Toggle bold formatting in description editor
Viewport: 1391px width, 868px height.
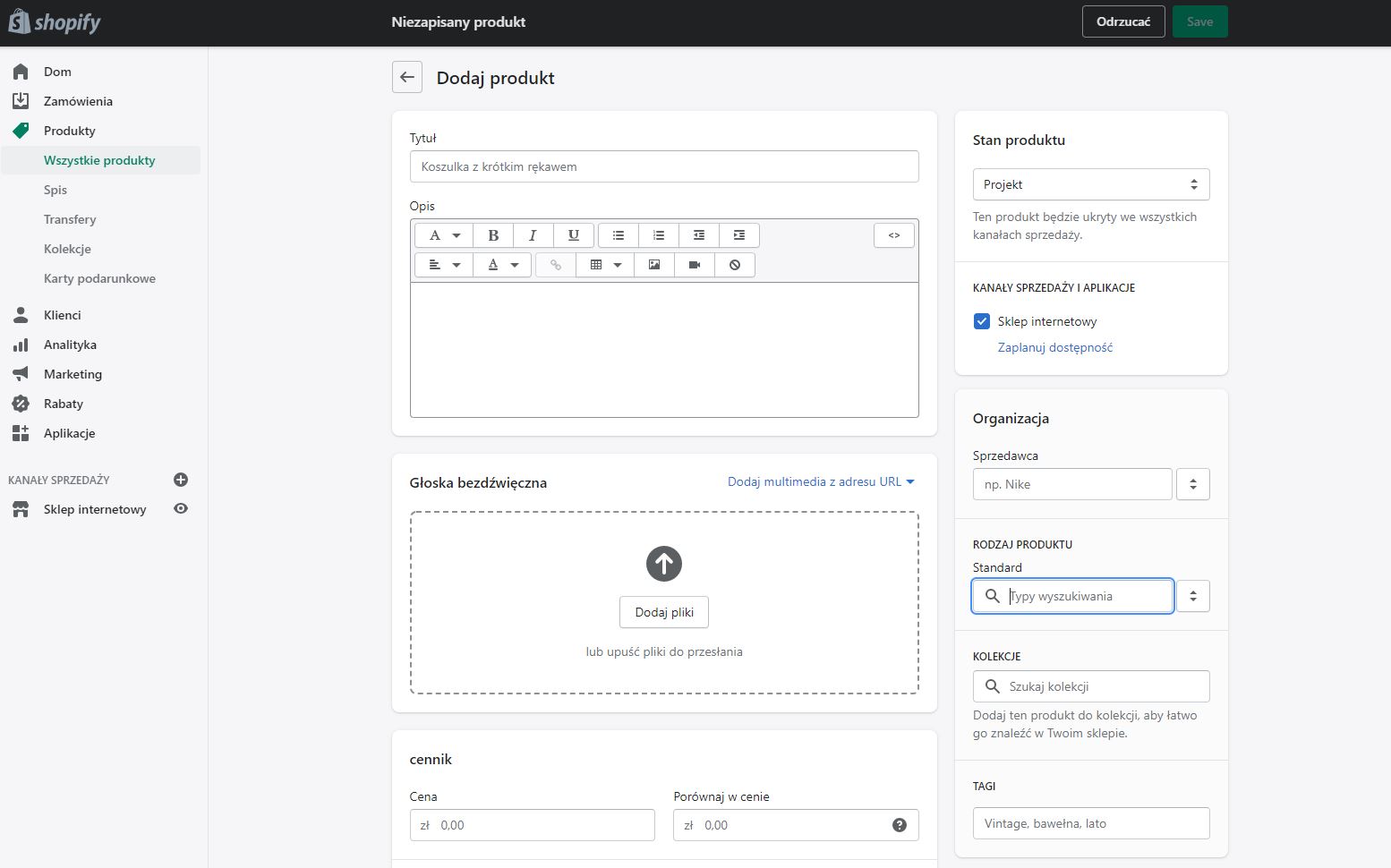(493, 235)
